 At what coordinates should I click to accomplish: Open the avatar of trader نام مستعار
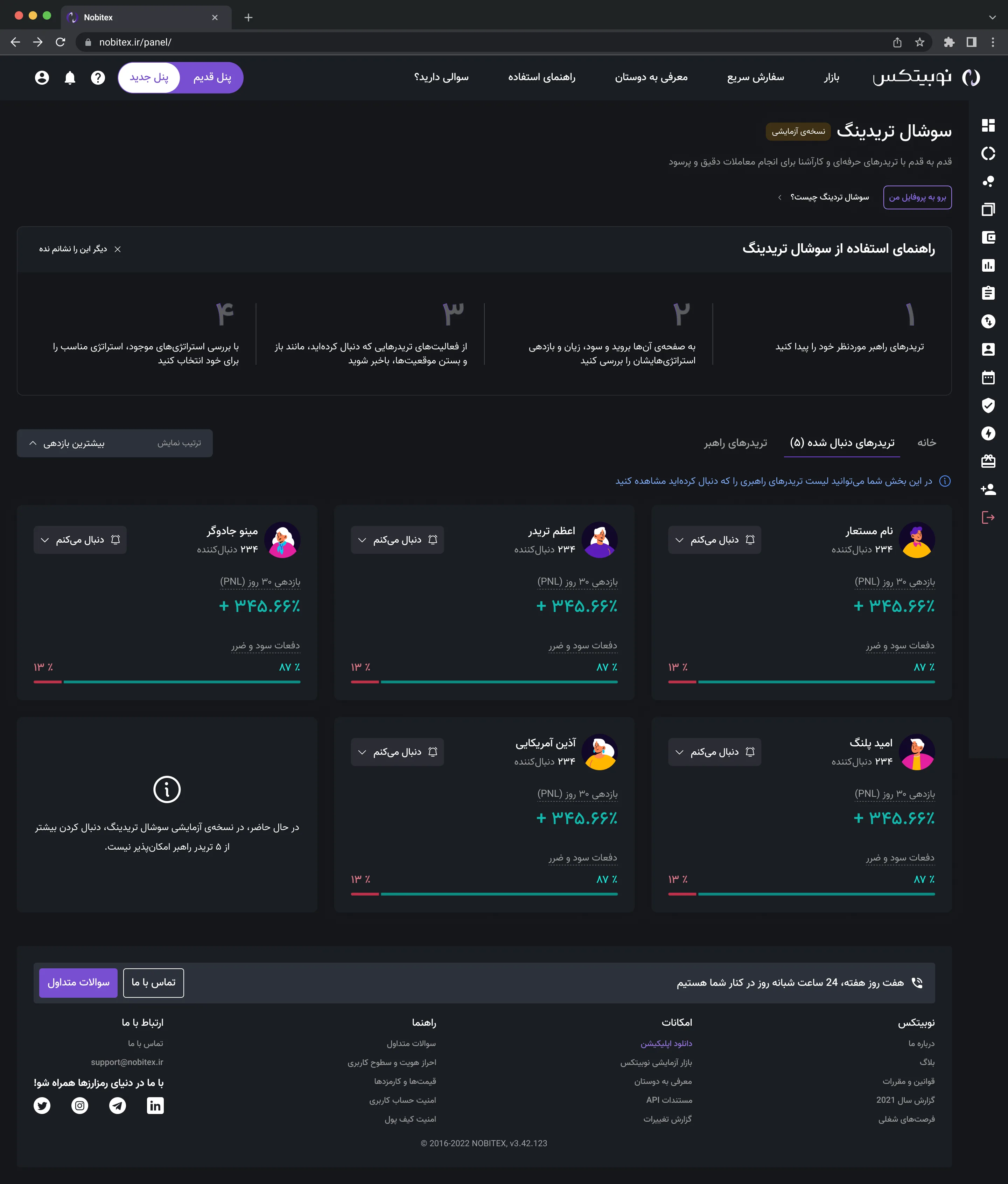click(917, 540)
